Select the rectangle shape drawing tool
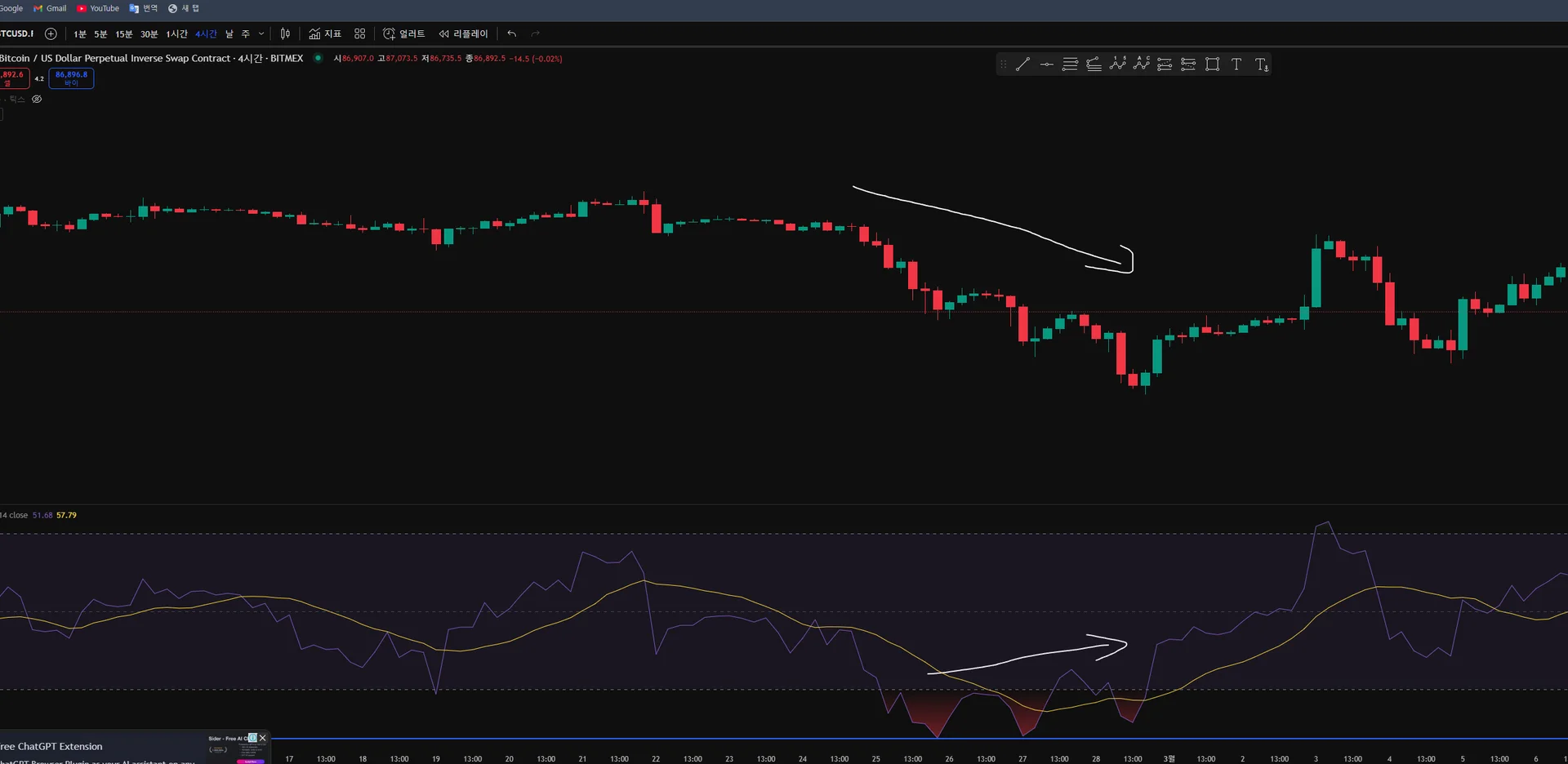The image size is (1568, 764). click(1212, 64)
